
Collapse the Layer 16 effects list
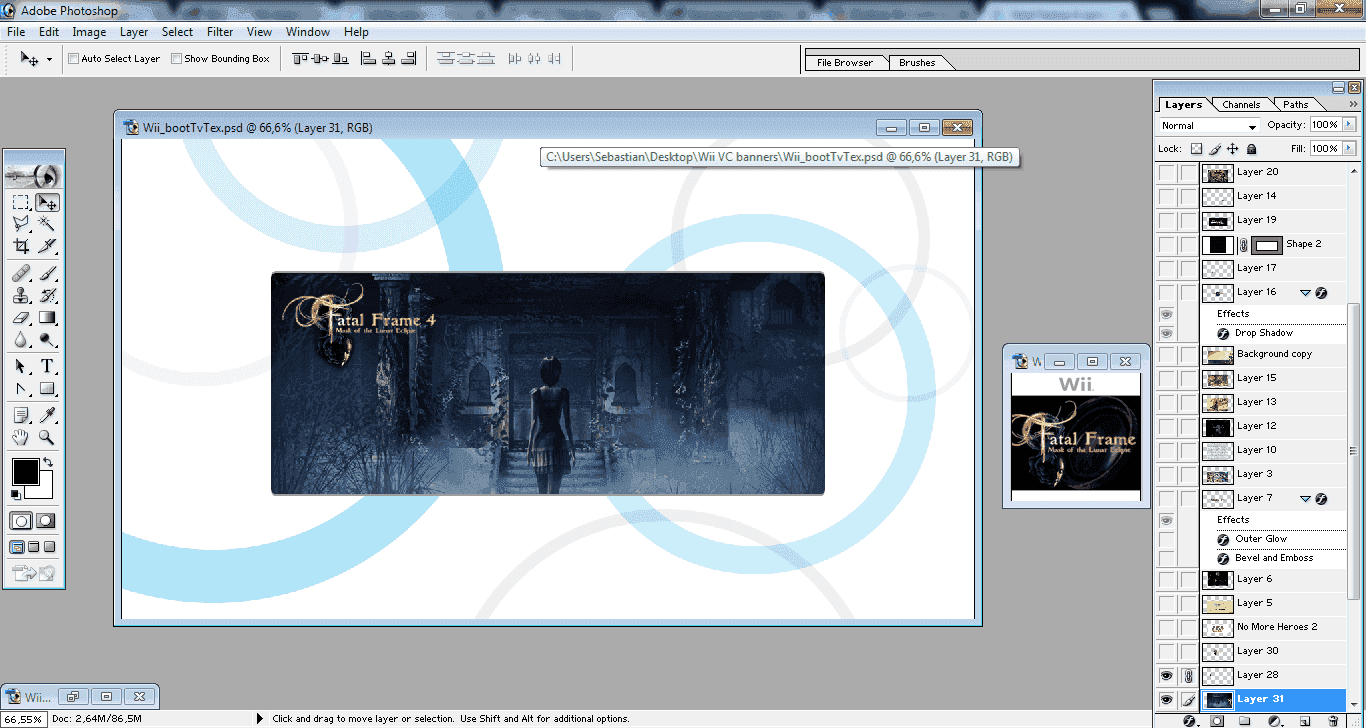(1306, 293)
